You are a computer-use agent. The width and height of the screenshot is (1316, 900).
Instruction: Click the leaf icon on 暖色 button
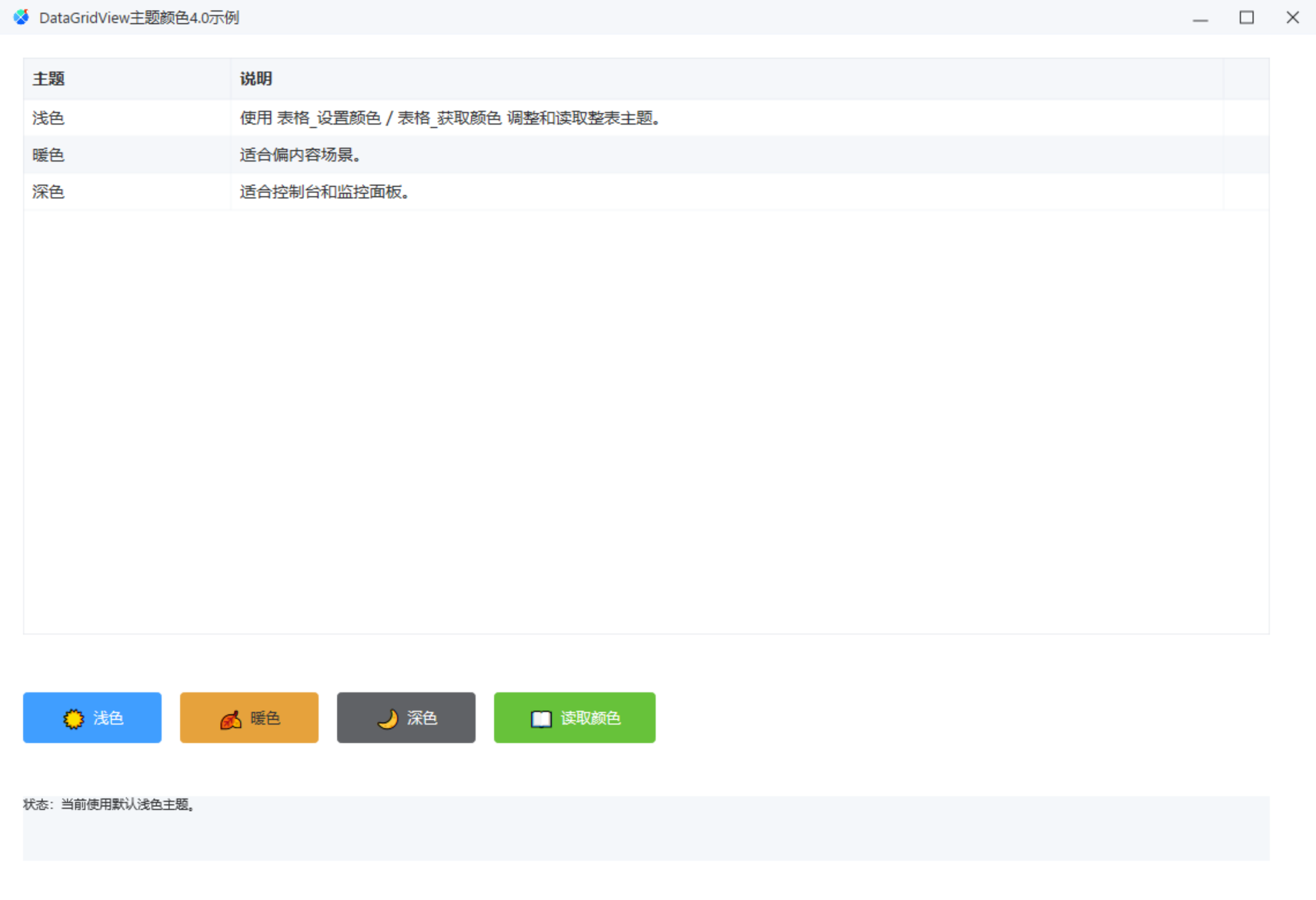click(231, 719)
